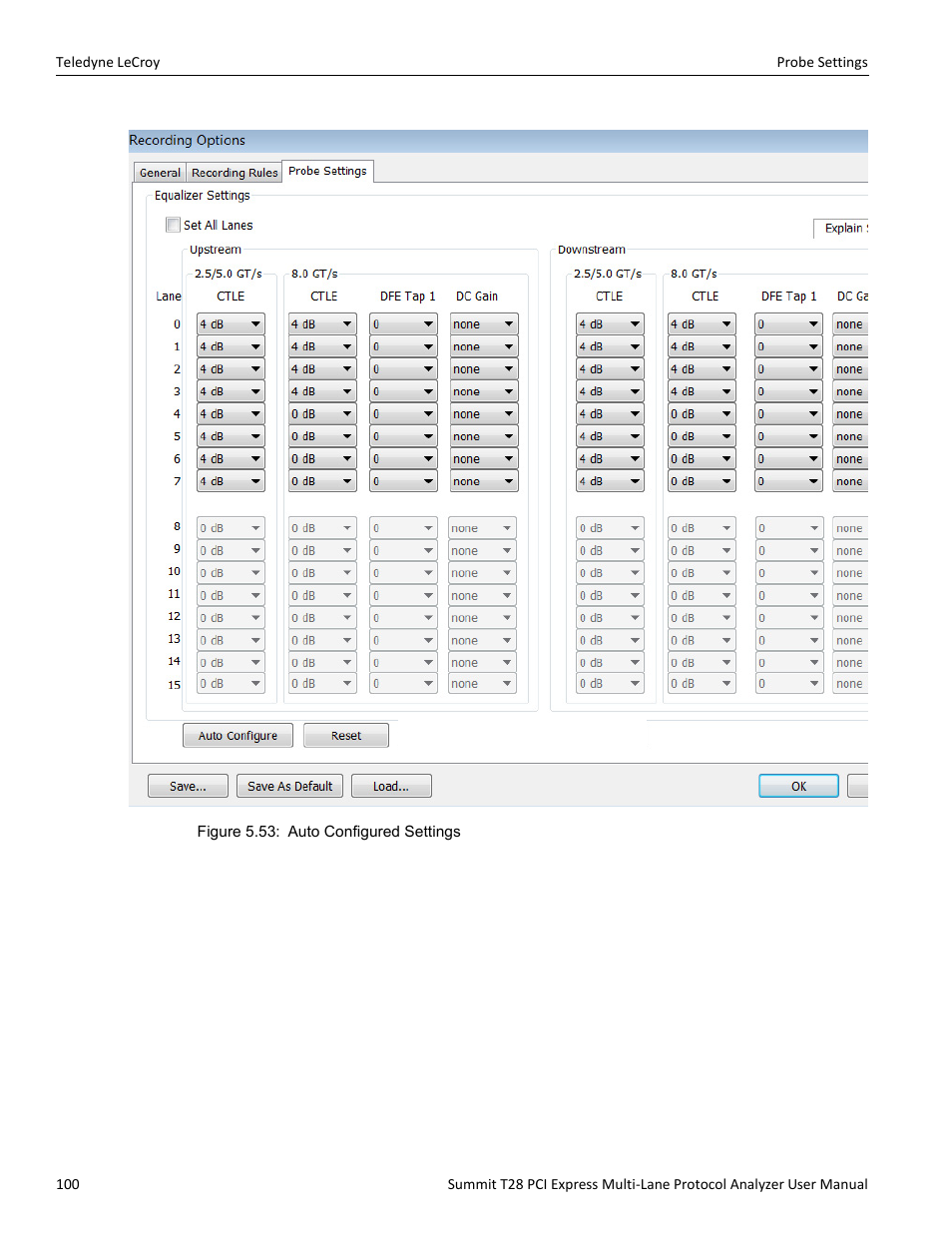Open Upstream DC Gain dropdown for lane 1

click(x=484, y=346)
